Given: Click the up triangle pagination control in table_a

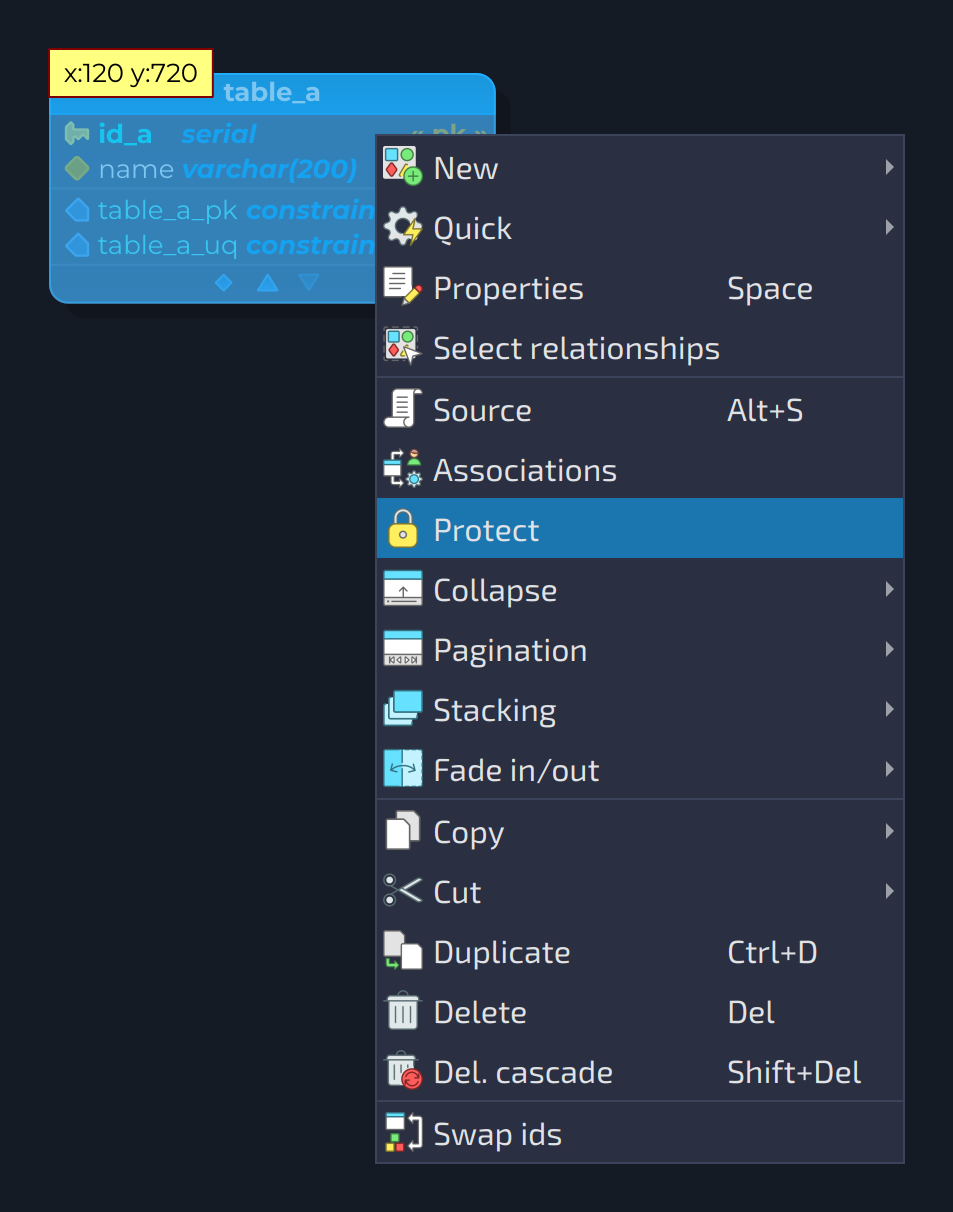Looking at the screenshot, I should (x=267, y=283).
